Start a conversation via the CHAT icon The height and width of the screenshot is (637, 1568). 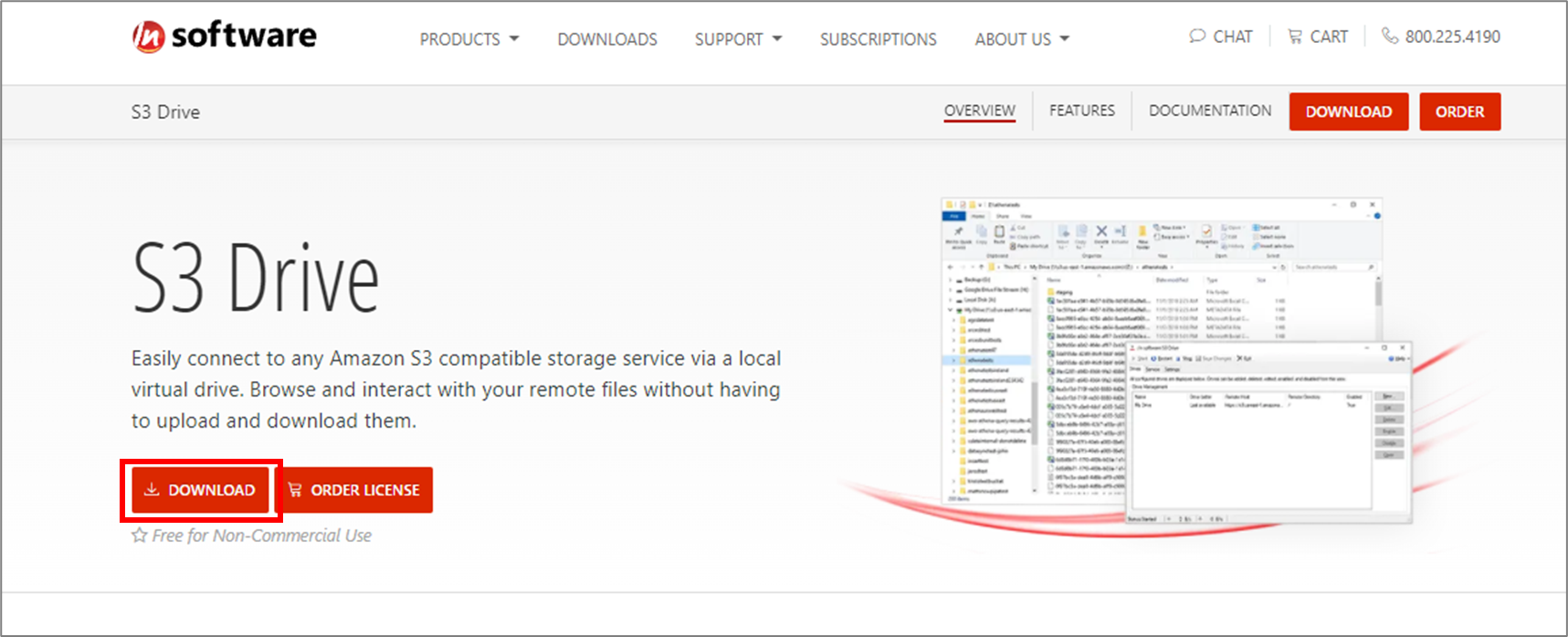point(1221,37)
